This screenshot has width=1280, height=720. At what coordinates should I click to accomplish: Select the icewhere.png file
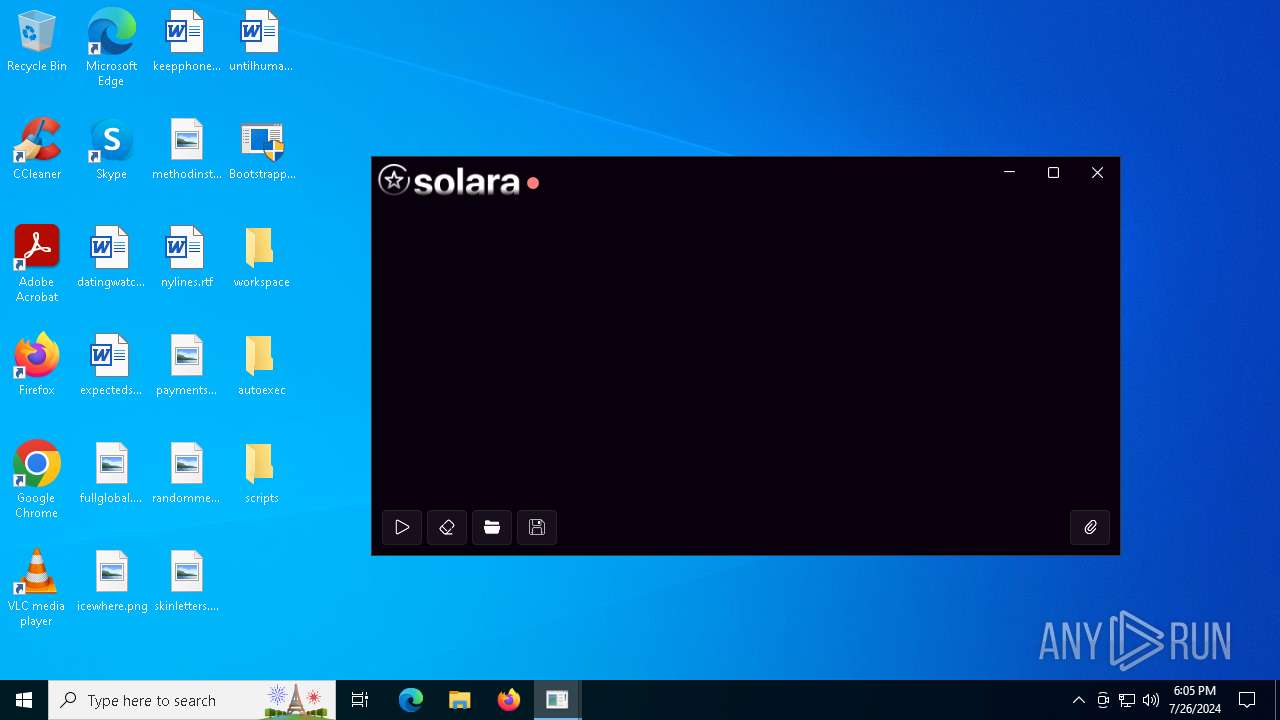[111, 582]
